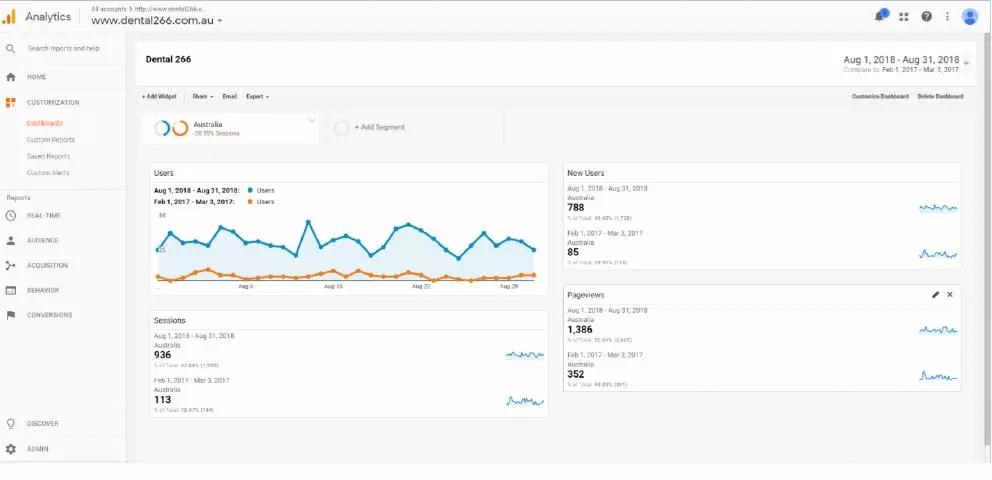This screenshot has height=480, width=992.
Task: Click the Conversions flag icon
Action: click(x=10, y=315)
